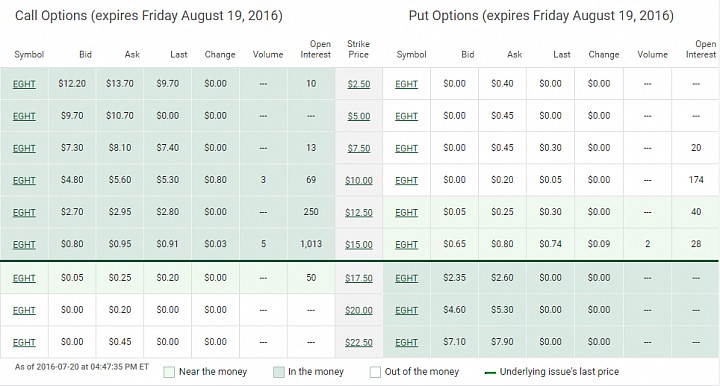
Task: Open the $15.00 strike price link
Action: (359, 245)
